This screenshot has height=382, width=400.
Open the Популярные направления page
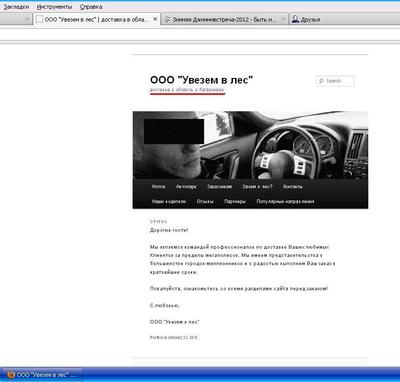[285, 201]
